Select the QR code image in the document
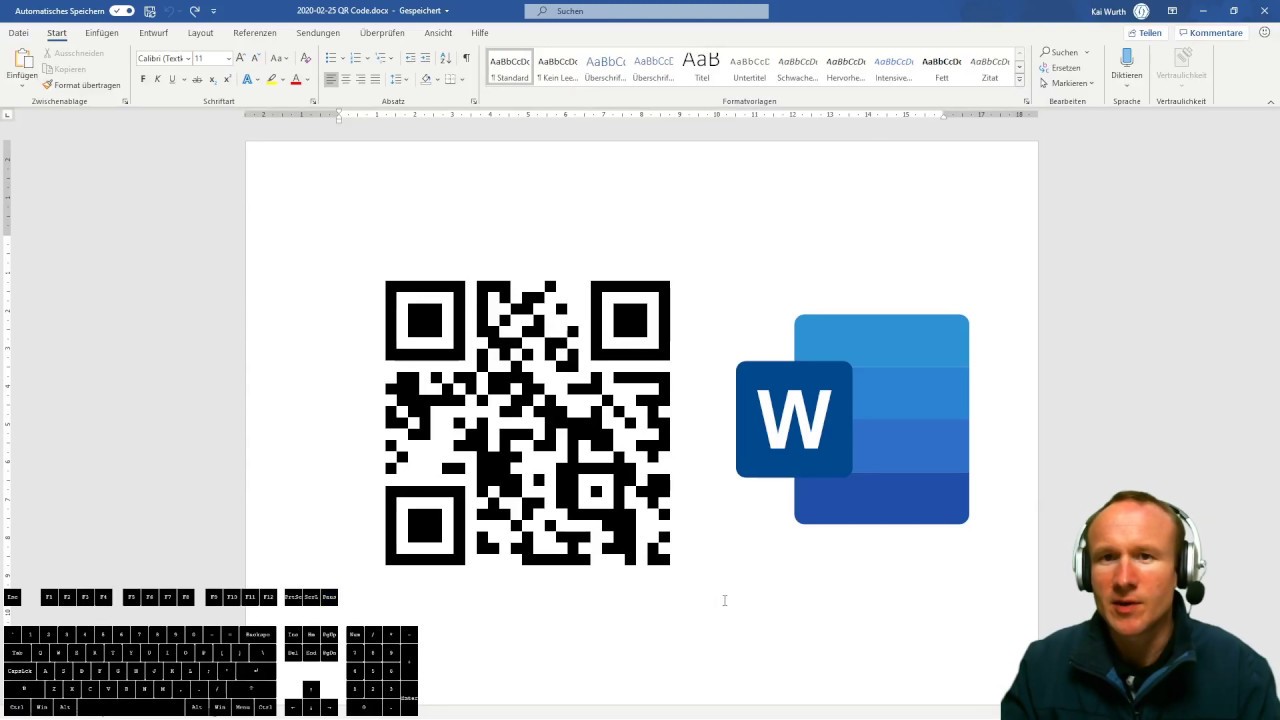 (x=528, y=423)
